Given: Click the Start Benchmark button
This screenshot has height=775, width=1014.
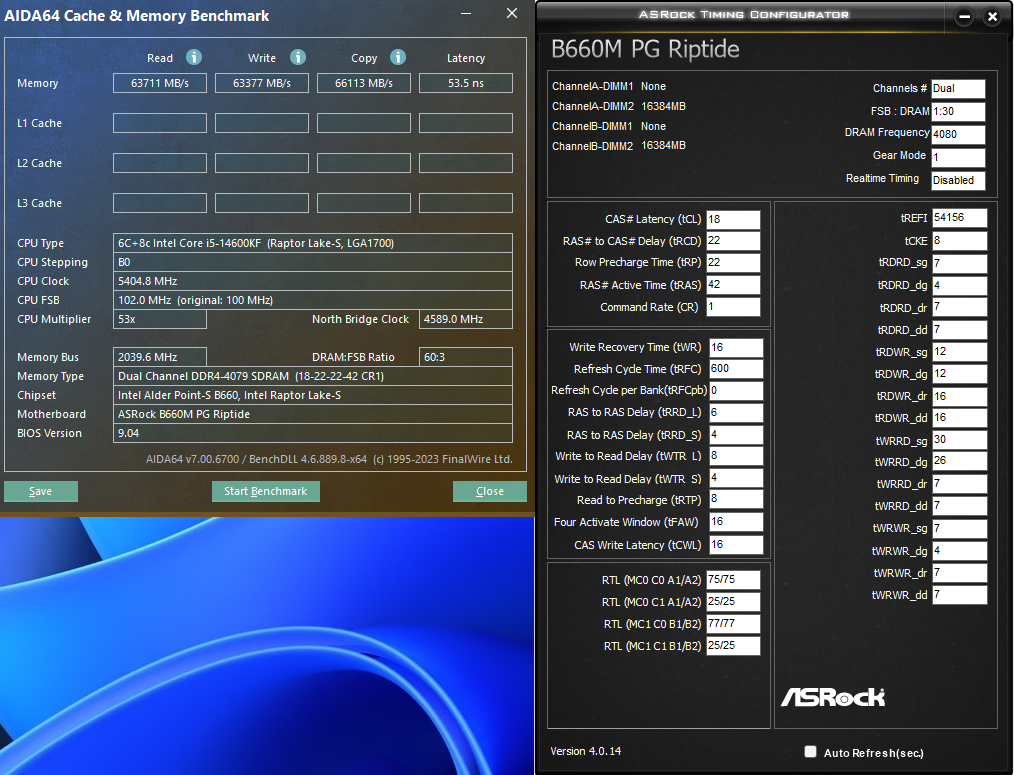Looking at the screenshot, I should [266, 491].
